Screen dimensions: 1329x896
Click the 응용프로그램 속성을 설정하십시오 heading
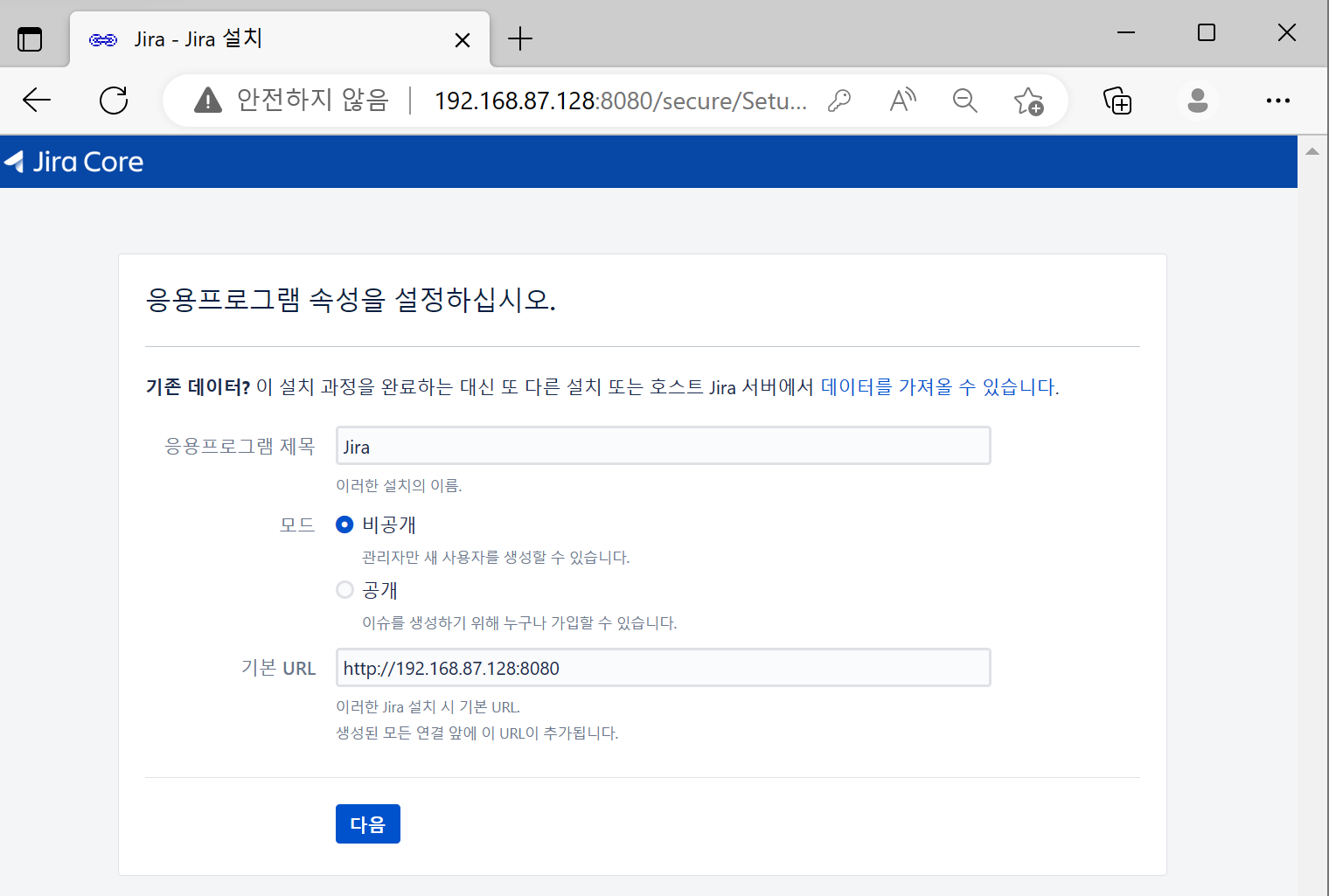[x=351, y=300]
